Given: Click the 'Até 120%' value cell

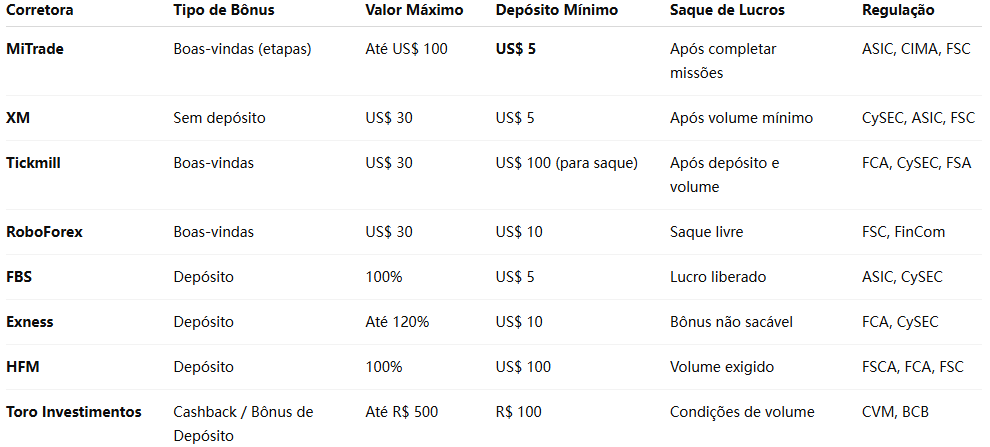Looking at the screenshot, I should pyautogui.click(x=397, y=322).
